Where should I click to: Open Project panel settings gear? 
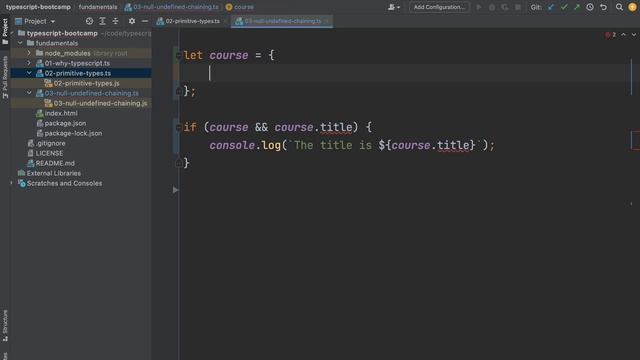pos(132,21)
